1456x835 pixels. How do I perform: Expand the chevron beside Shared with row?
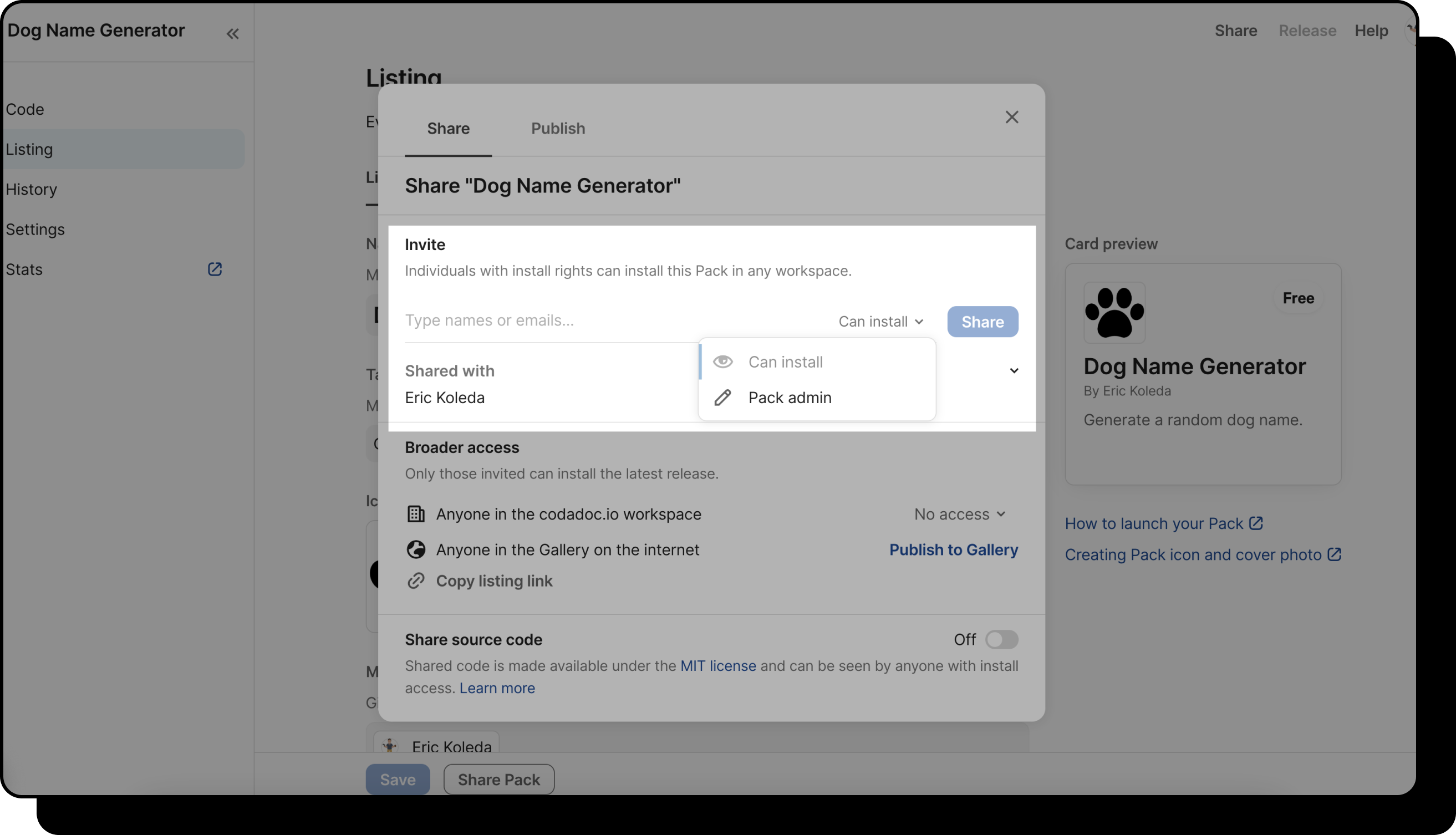coord(1014,371)
